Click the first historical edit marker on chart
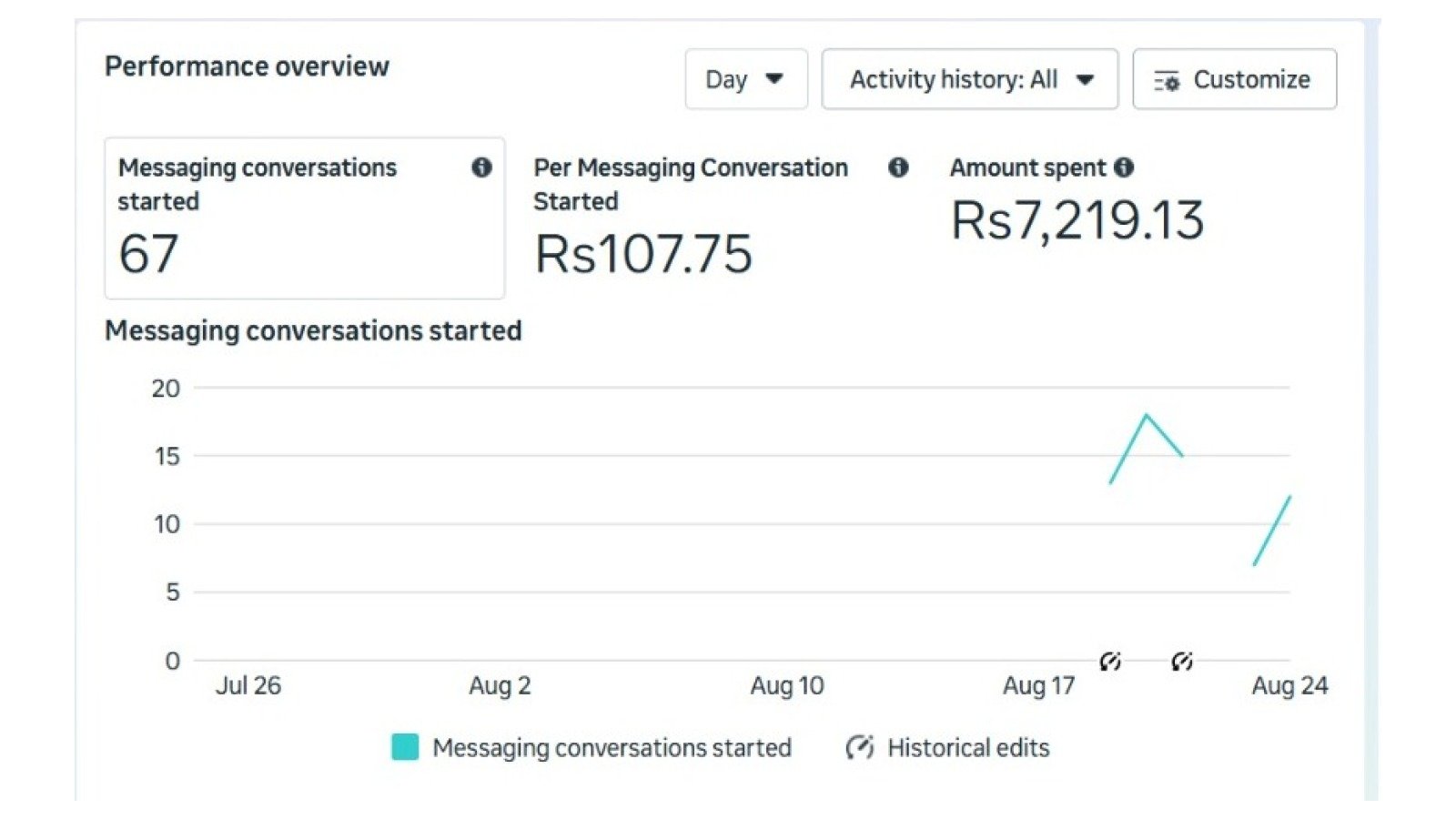 [x=1109, y=662]
